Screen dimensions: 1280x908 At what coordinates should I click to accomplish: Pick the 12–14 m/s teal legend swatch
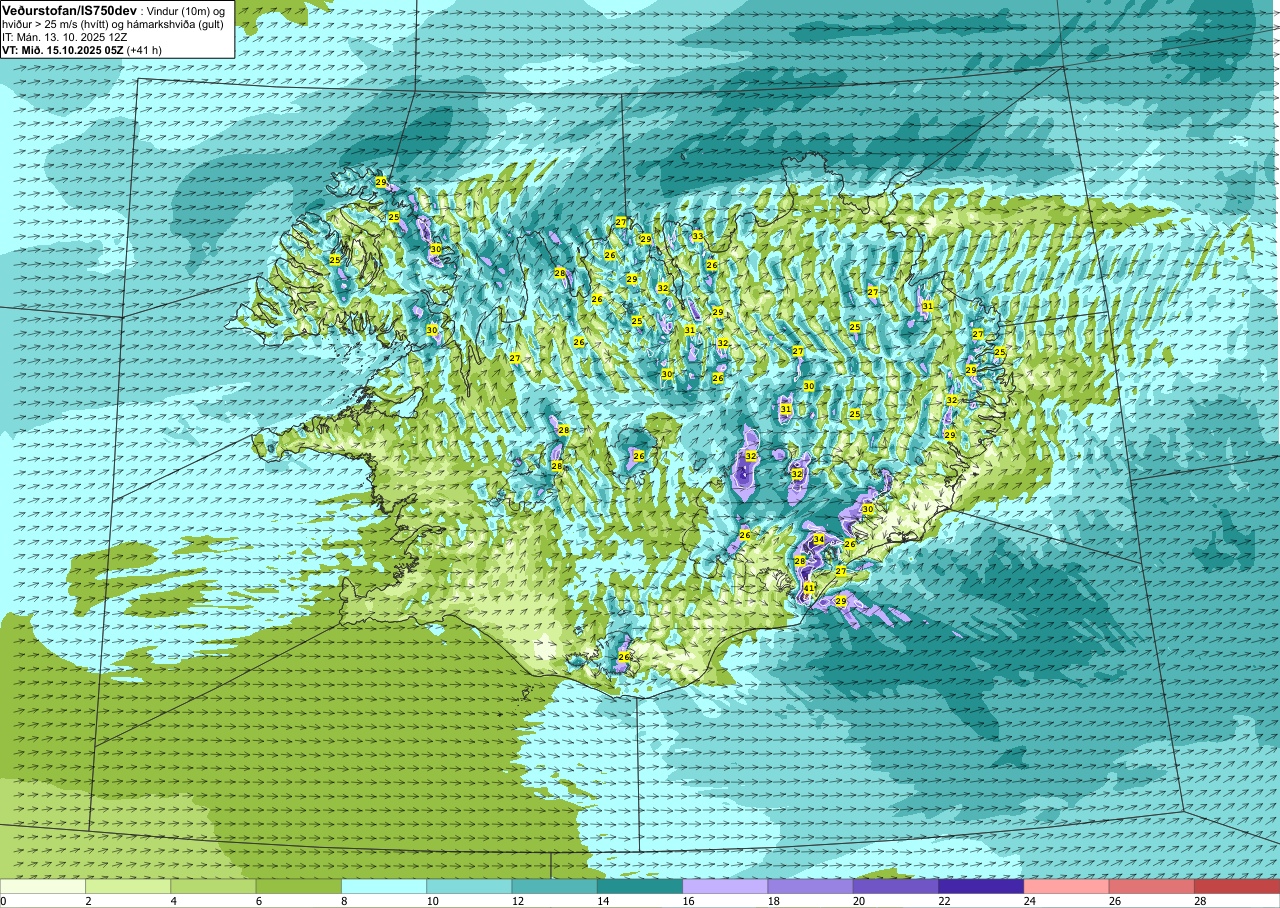coord(554,886)
